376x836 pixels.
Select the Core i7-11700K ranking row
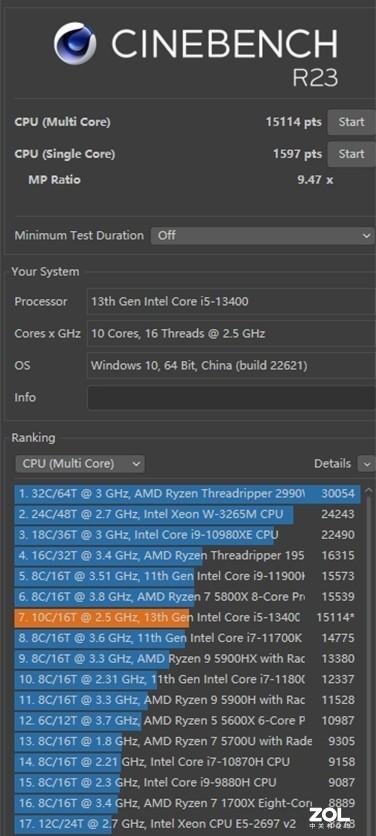pyautogui.click(x=187, y=638)
